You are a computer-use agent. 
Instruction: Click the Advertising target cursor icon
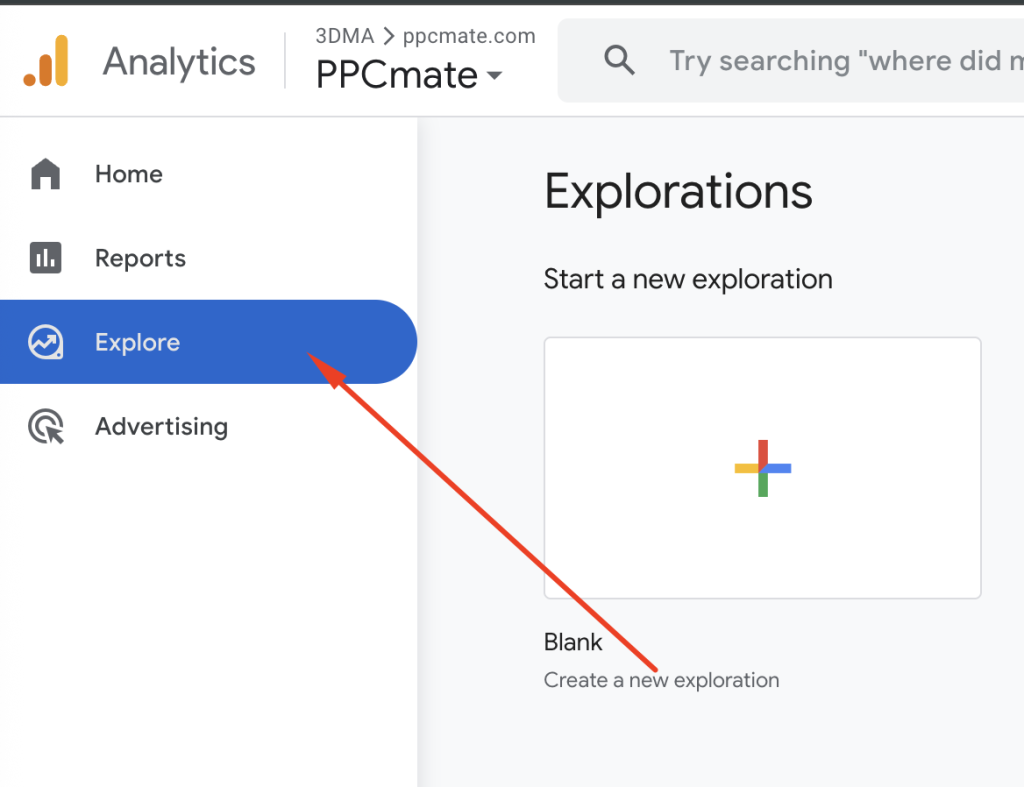coord(46,427)
